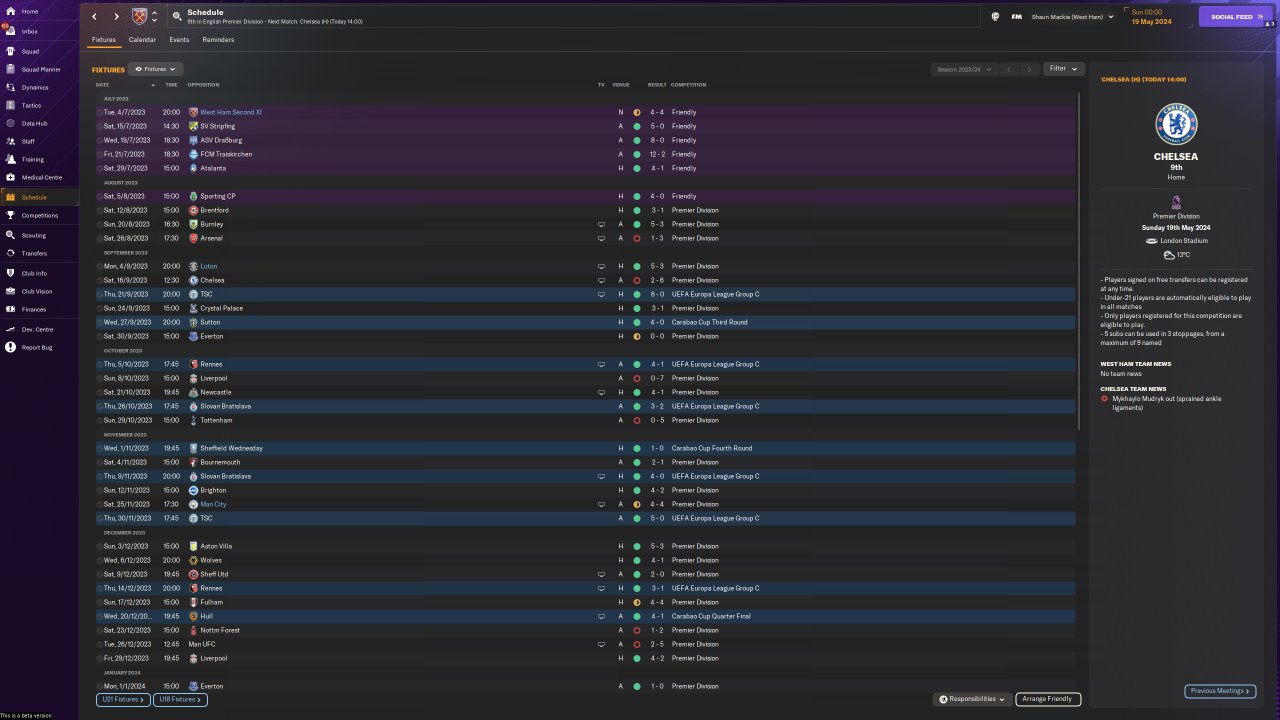Select the Schedule calendar icon in sidebar

tap(10, 197)
